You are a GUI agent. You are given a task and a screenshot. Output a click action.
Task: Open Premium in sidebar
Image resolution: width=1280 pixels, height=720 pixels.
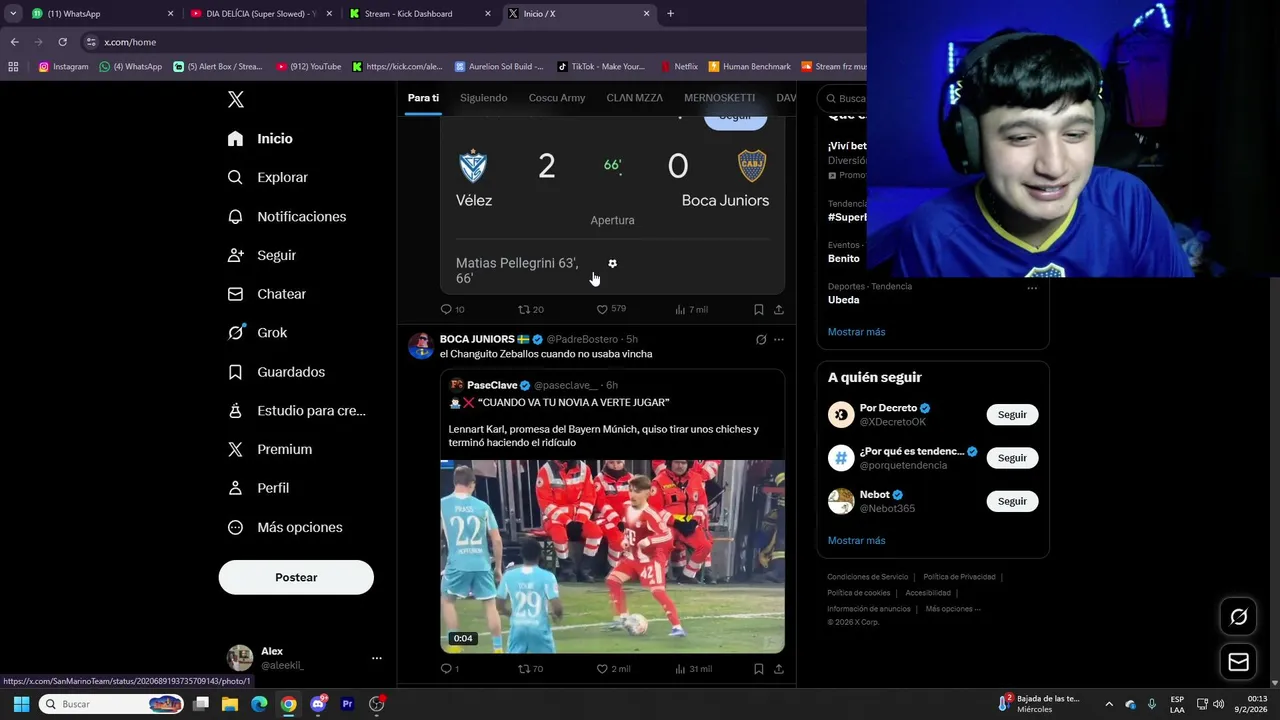pos(270,449)
